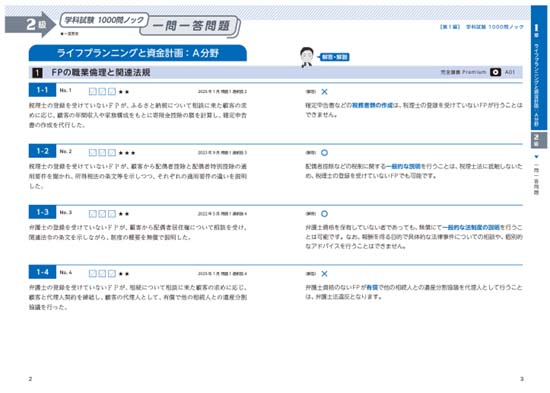Click the 学科試験 1000問ノック title label
Image resolution: width=550 pixels, height=393 pixels.
[x=104, y=20]
